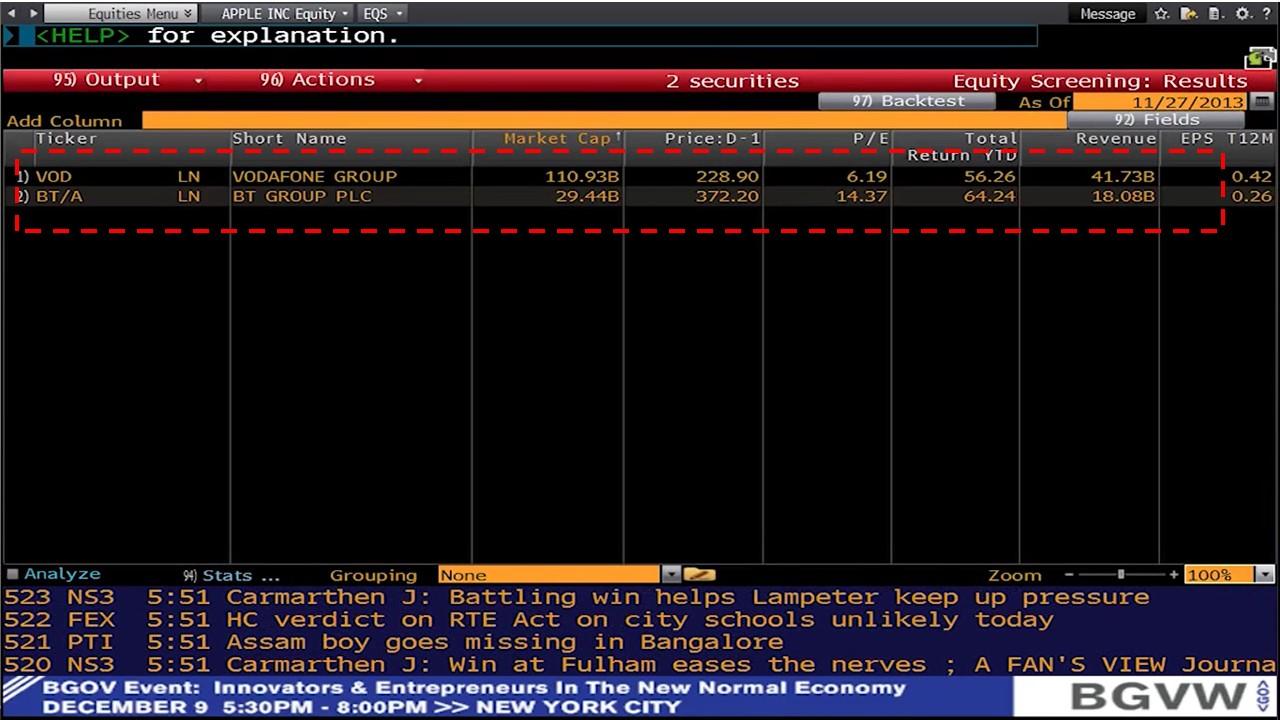Click the folder icon next to Grouping
This screenshot has width=1280, height=720.
click(x=698, y=574)
